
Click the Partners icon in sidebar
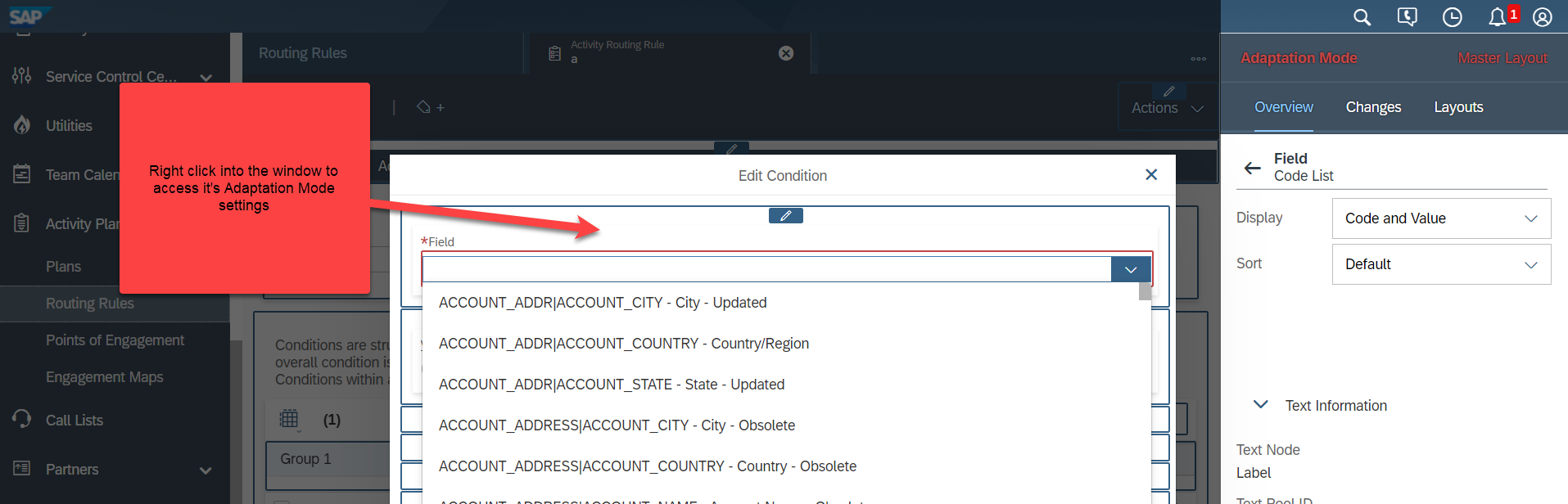[x=22, y=468]
